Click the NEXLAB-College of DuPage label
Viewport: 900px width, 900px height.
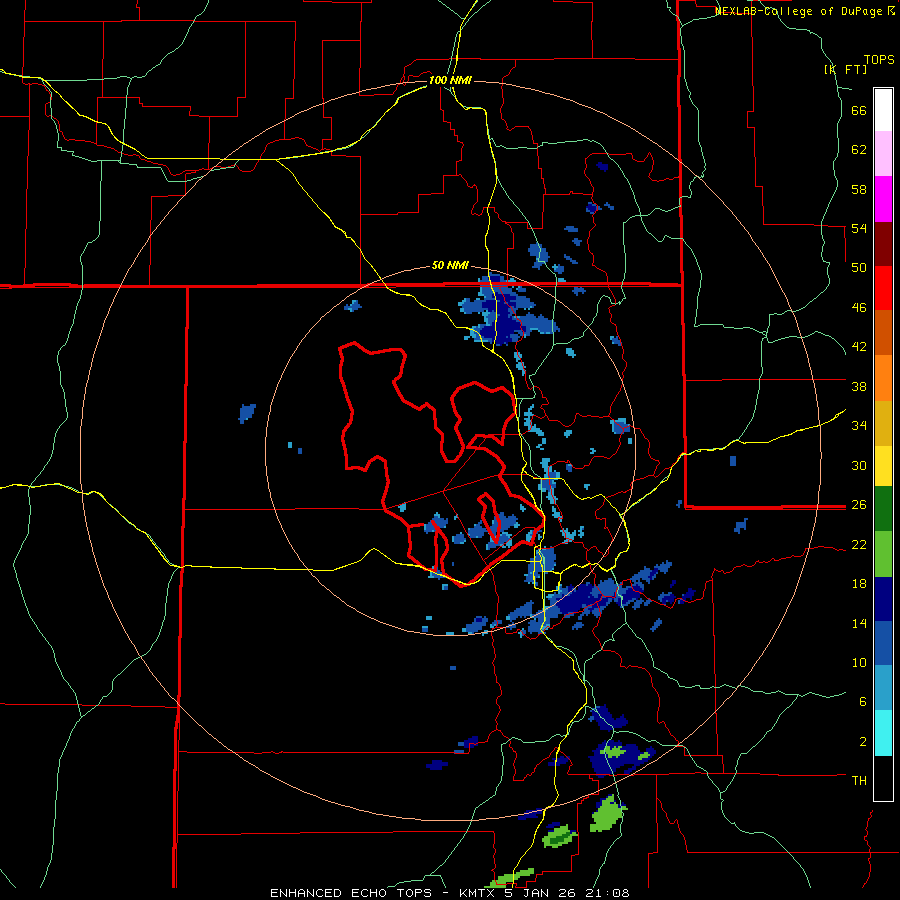798,11
